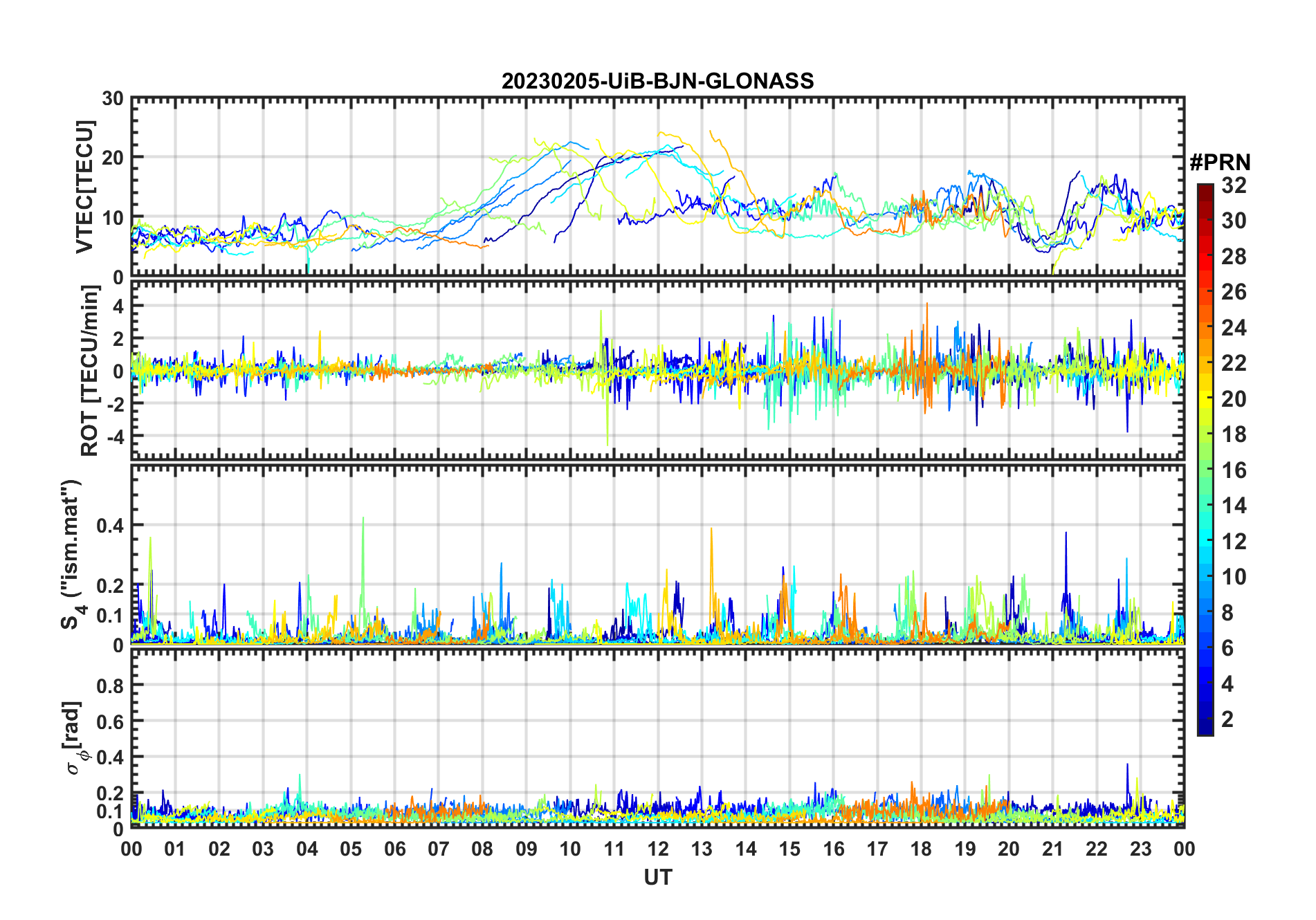Click the 30 tick on the VTEC axis

pos(113,99)
